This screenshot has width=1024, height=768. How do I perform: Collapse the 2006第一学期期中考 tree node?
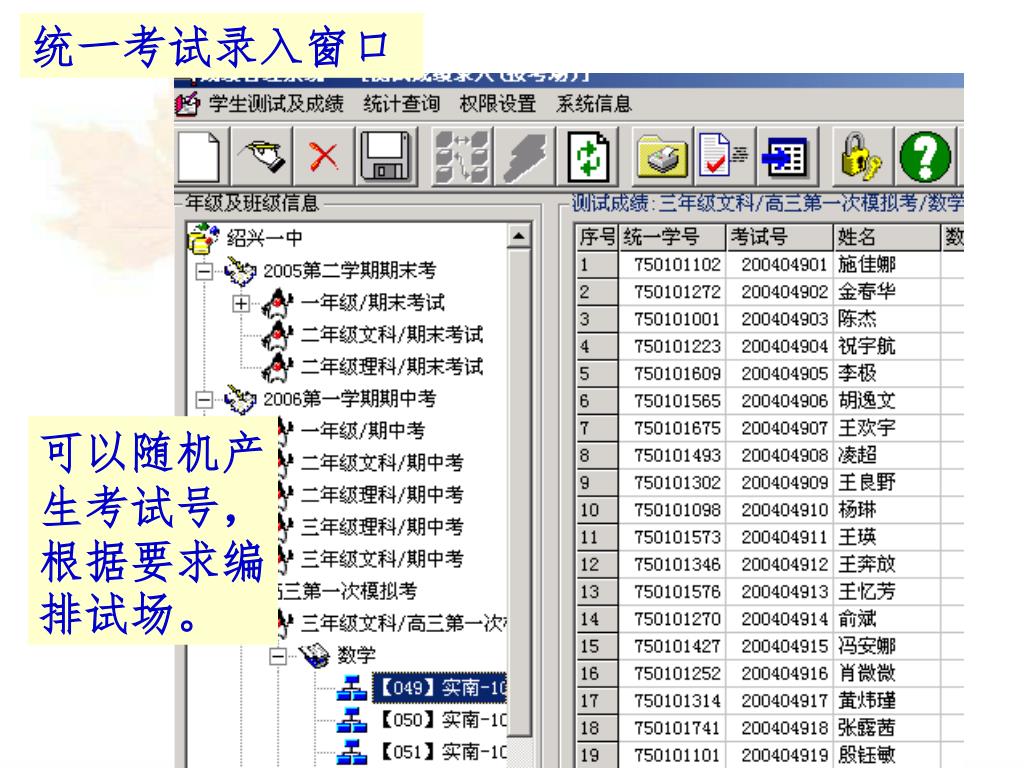coord(204,399)
